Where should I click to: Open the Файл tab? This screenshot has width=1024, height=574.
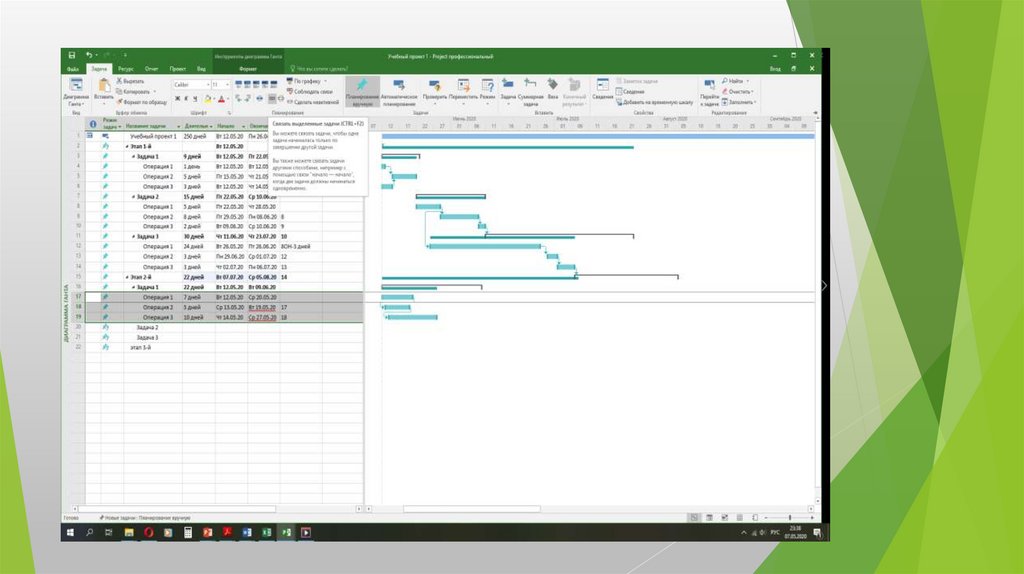pos(72,69)
